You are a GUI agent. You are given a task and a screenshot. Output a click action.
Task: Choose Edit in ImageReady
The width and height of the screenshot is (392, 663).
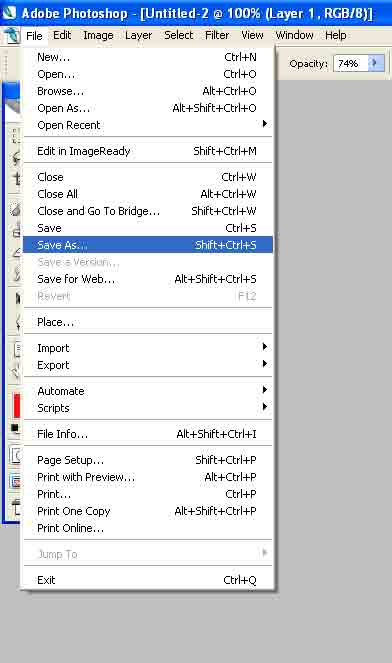pos(148,151)
